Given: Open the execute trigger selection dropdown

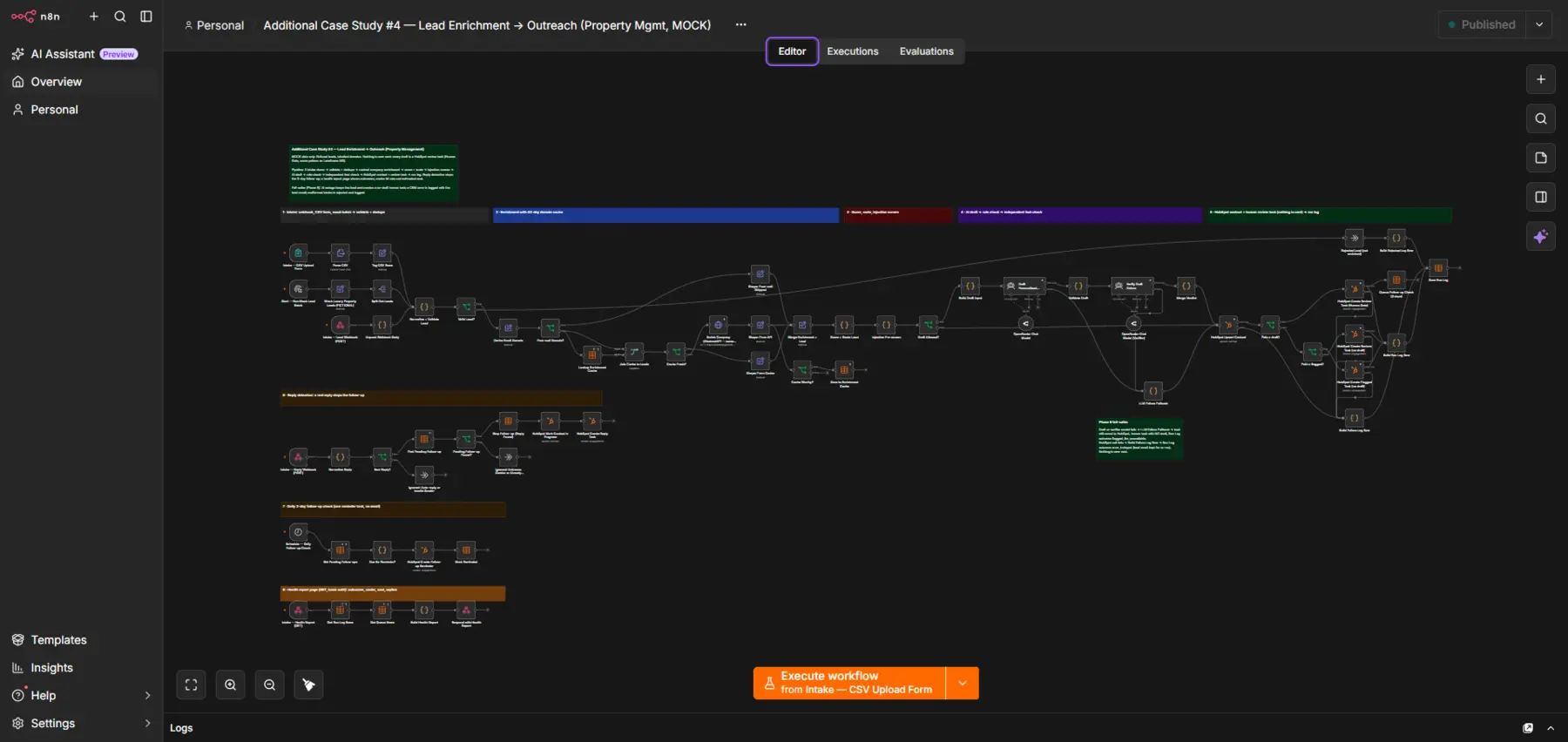Looking at the screenshot, I should point(963,683).
